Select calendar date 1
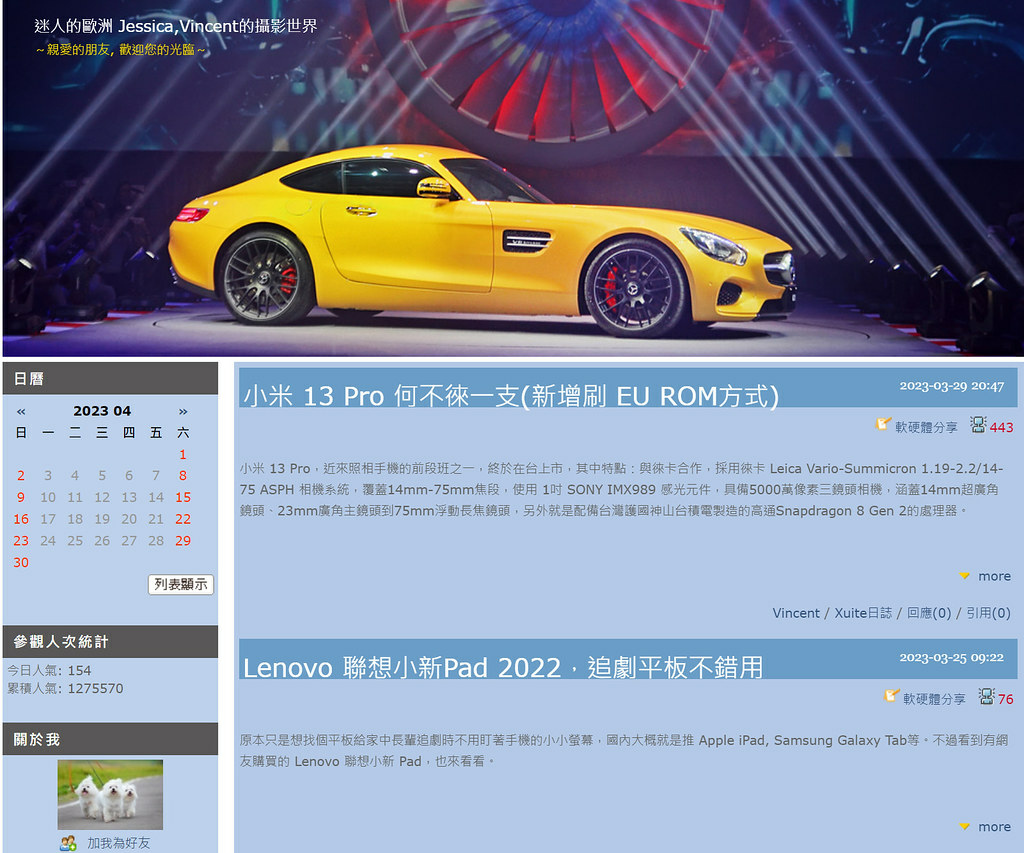1024x853 pixels. (x=183, y=454)
